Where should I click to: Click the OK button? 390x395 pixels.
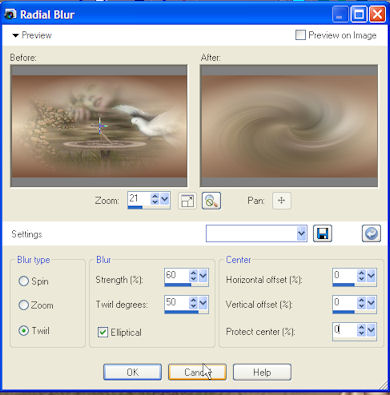[132, 372]
